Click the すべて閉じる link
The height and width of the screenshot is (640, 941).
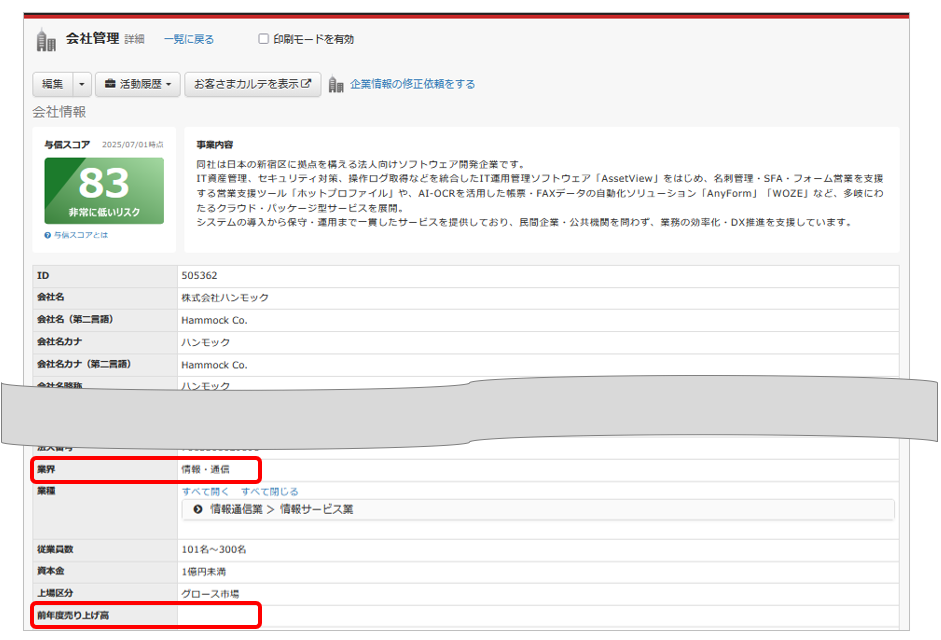pos(269,491)
